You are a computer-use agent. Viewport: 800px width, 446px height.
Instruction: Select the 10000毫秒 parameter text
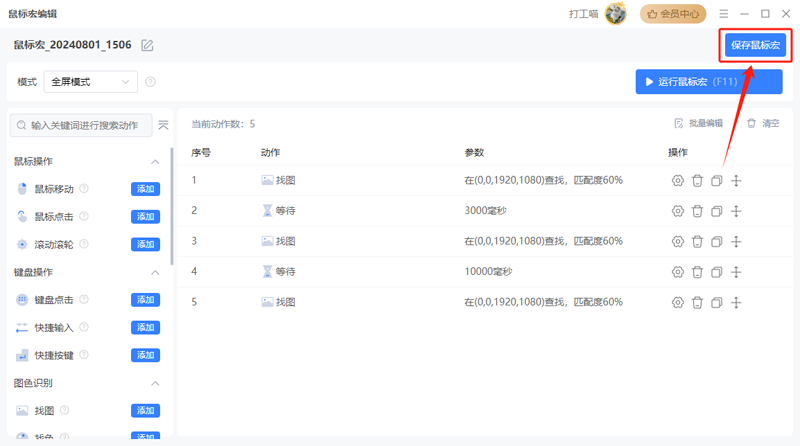[x=488, y=271]
